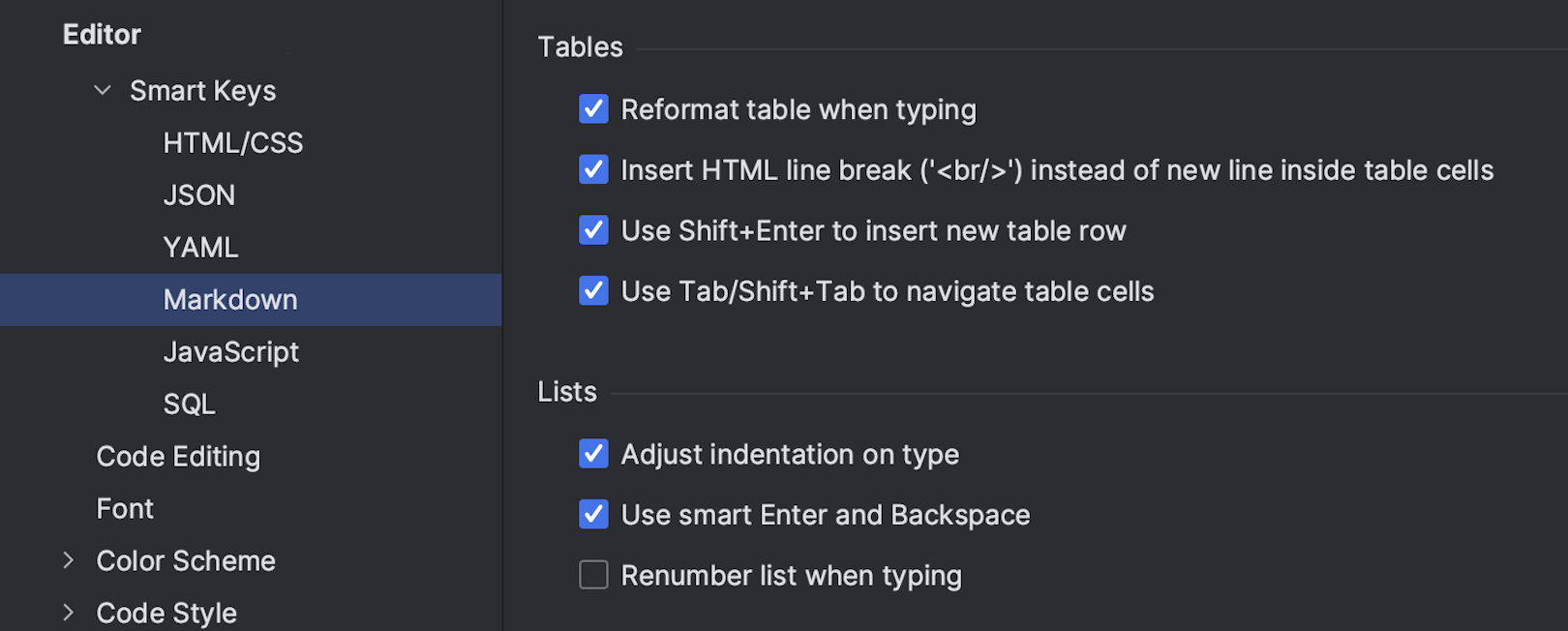Go to JavaScript smart keys settings

point(230,352)
